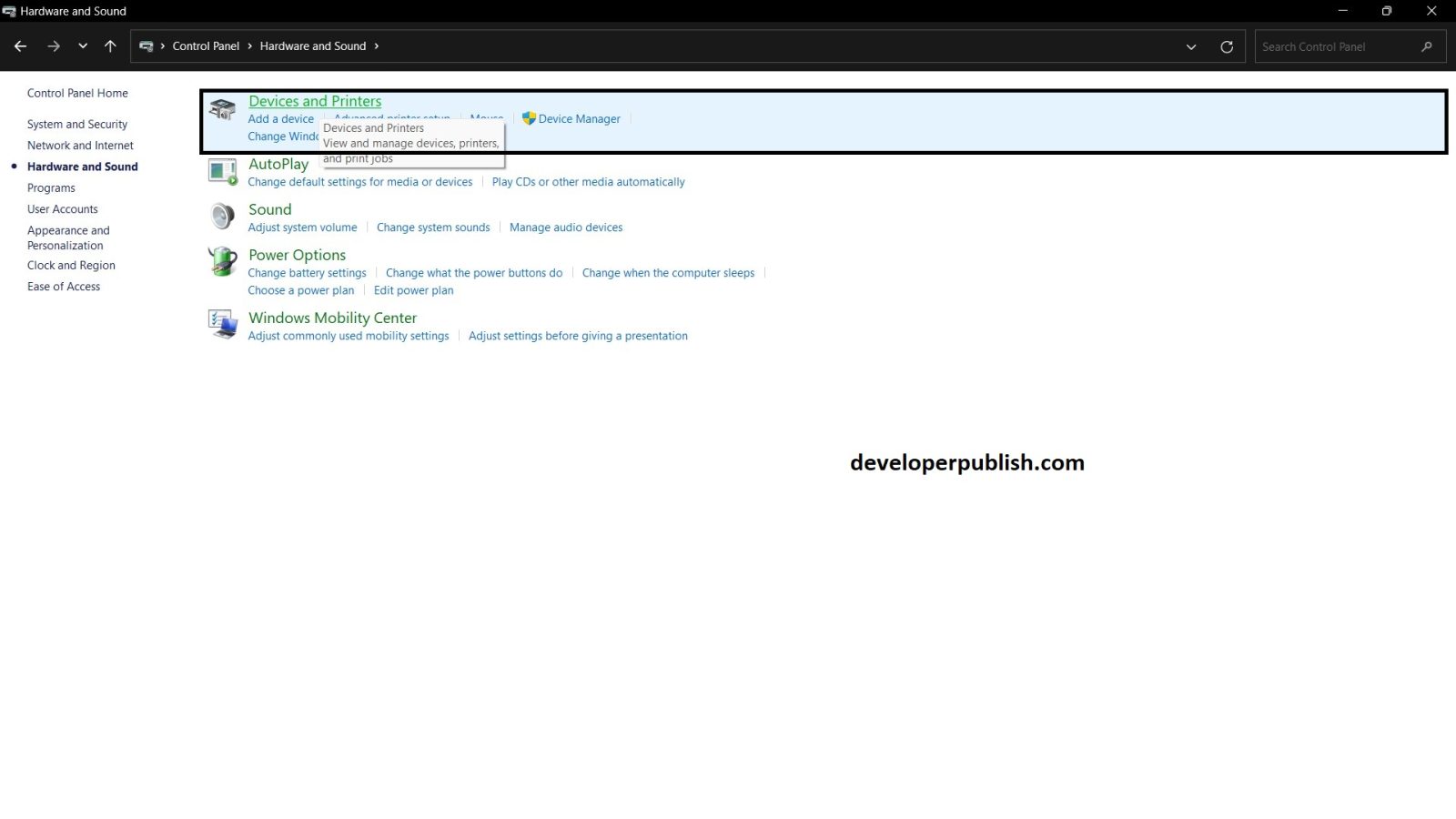This screenshot has height=819, width=1456.
Task: Open Device Manager link
Action: pos(579,119)
